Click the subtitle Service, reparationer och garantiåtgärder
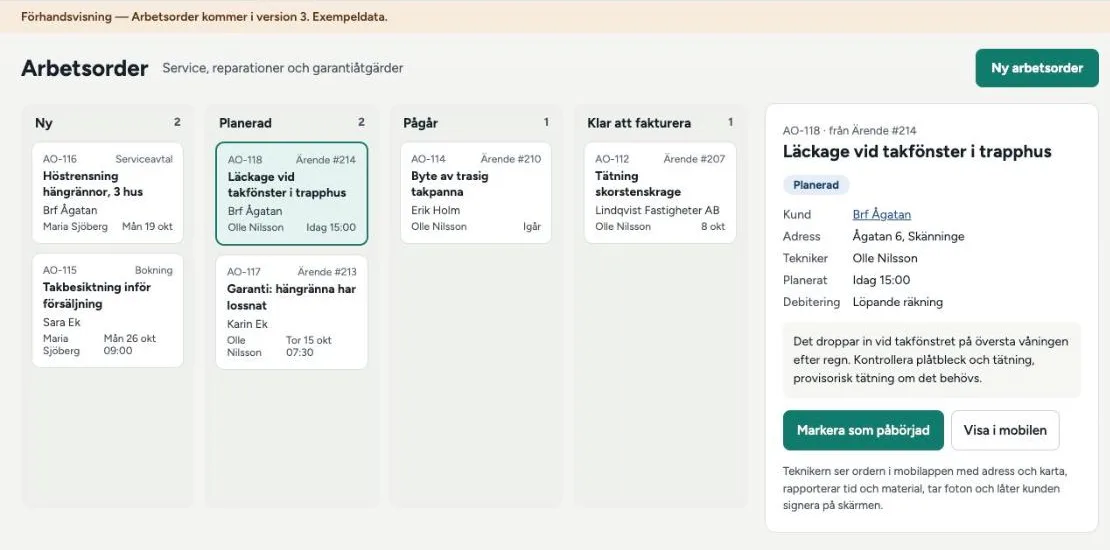 coord(282,68)
